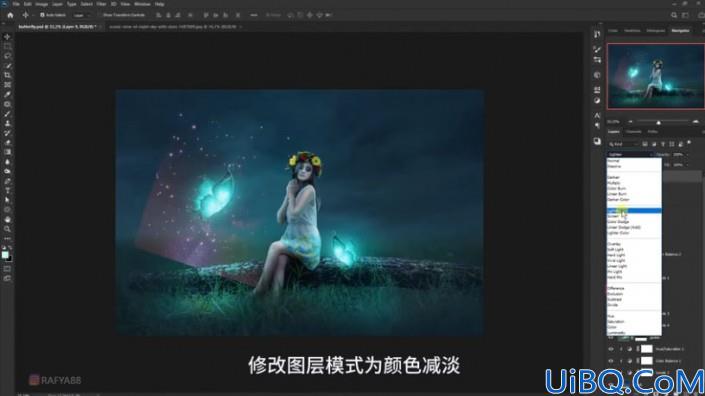The height and width of the screenshot is (396, 705).
Task: Switch to the Paths tab
Action: pyautogui.click(x=652, y=132)
